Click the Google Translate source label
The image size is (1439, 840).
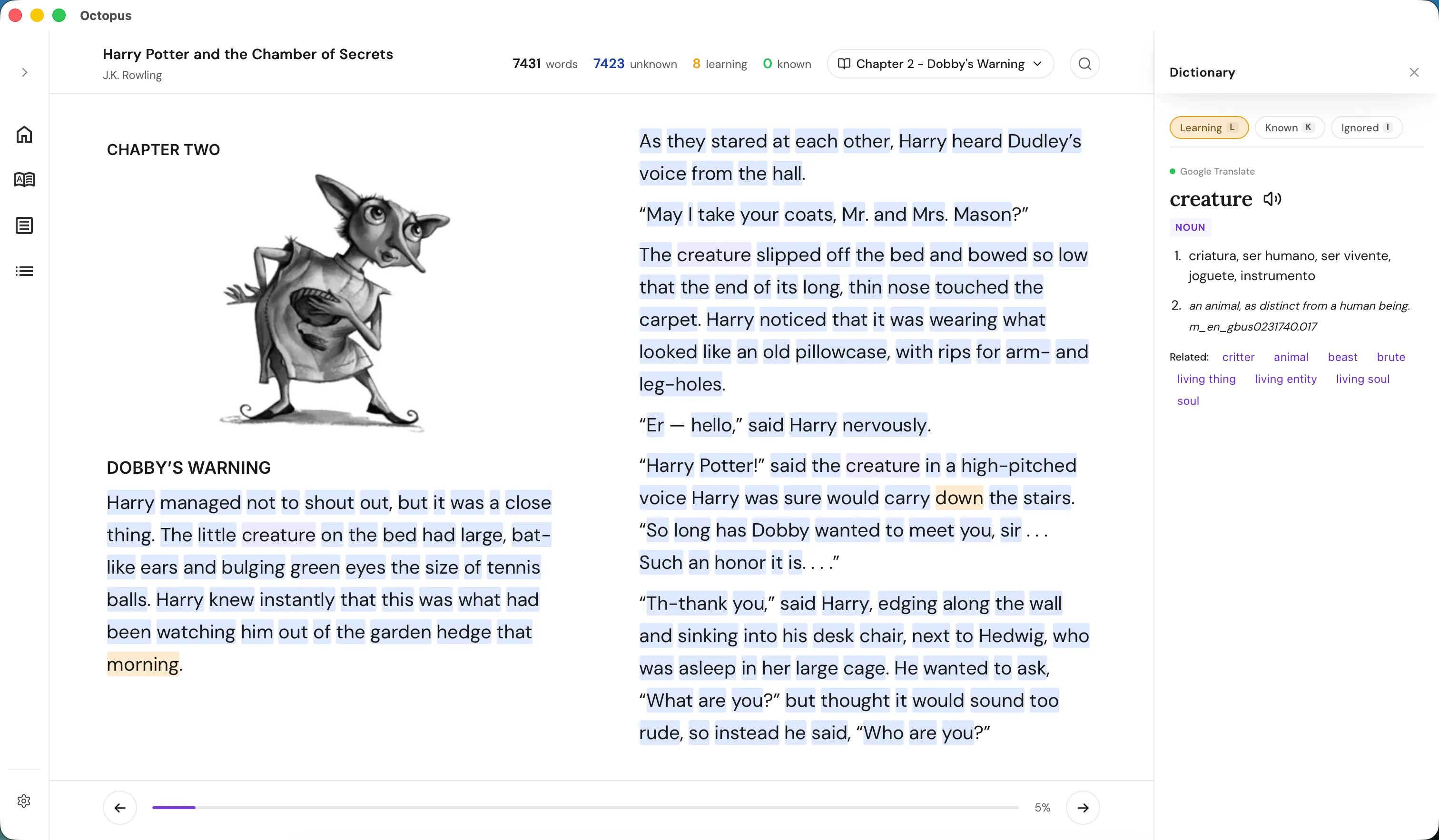pyautogui.click(x=1217, y=171)
